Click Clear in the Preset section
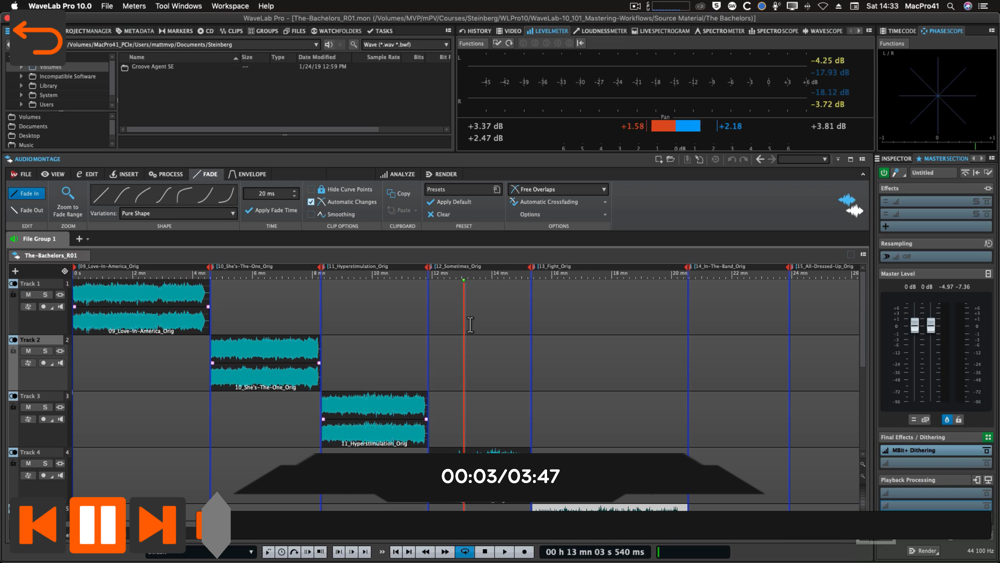Screen dimensions: 1000x563 (439, 214)
